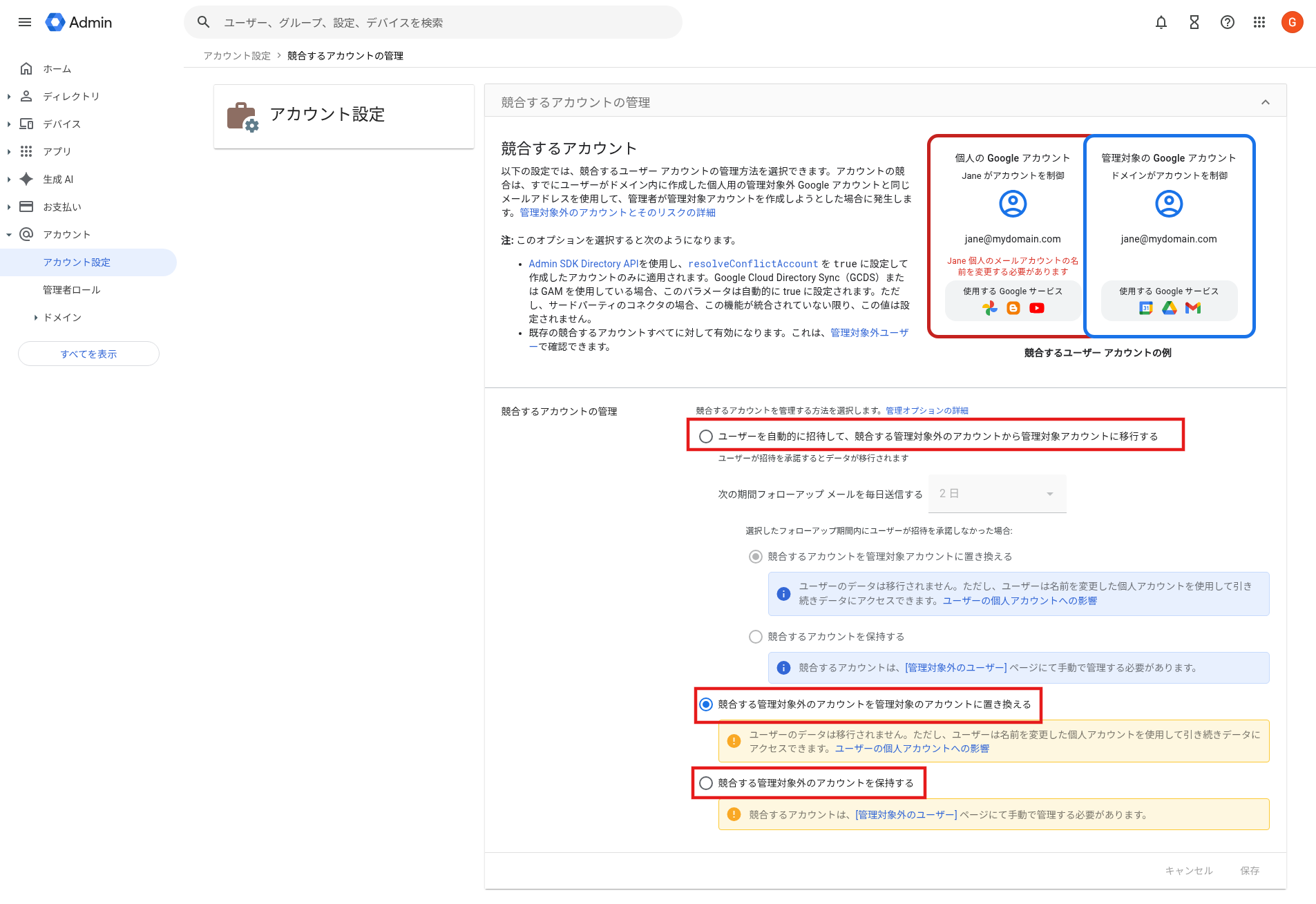This screenshot has width=1316, height=904.
Task: Focus the ユーザー、グループ、設定、デバイスを検索 search field
Action: [433, 22]
